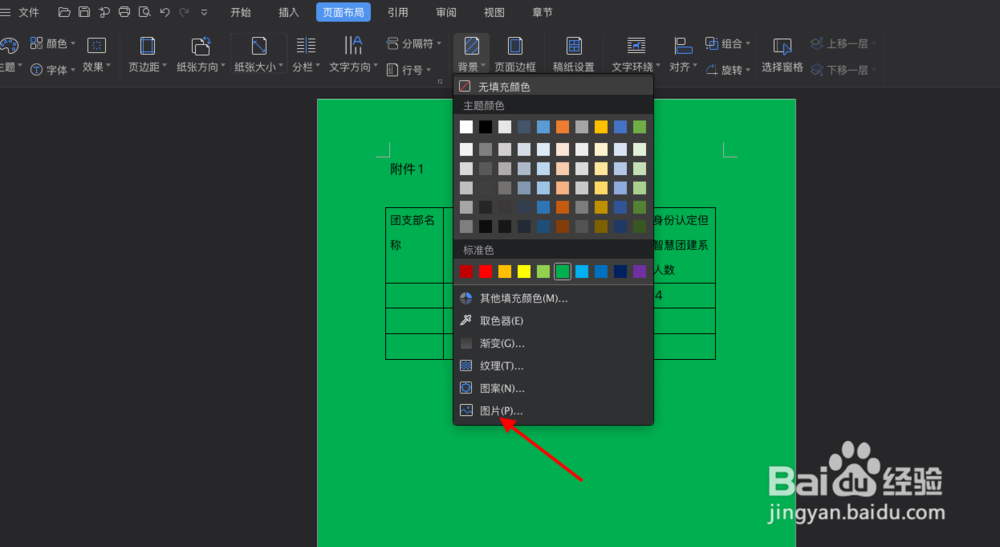Screen dimensions: 1000x547
Task: Open the Colors (颜色) dropdown
Action: [53, 43]
